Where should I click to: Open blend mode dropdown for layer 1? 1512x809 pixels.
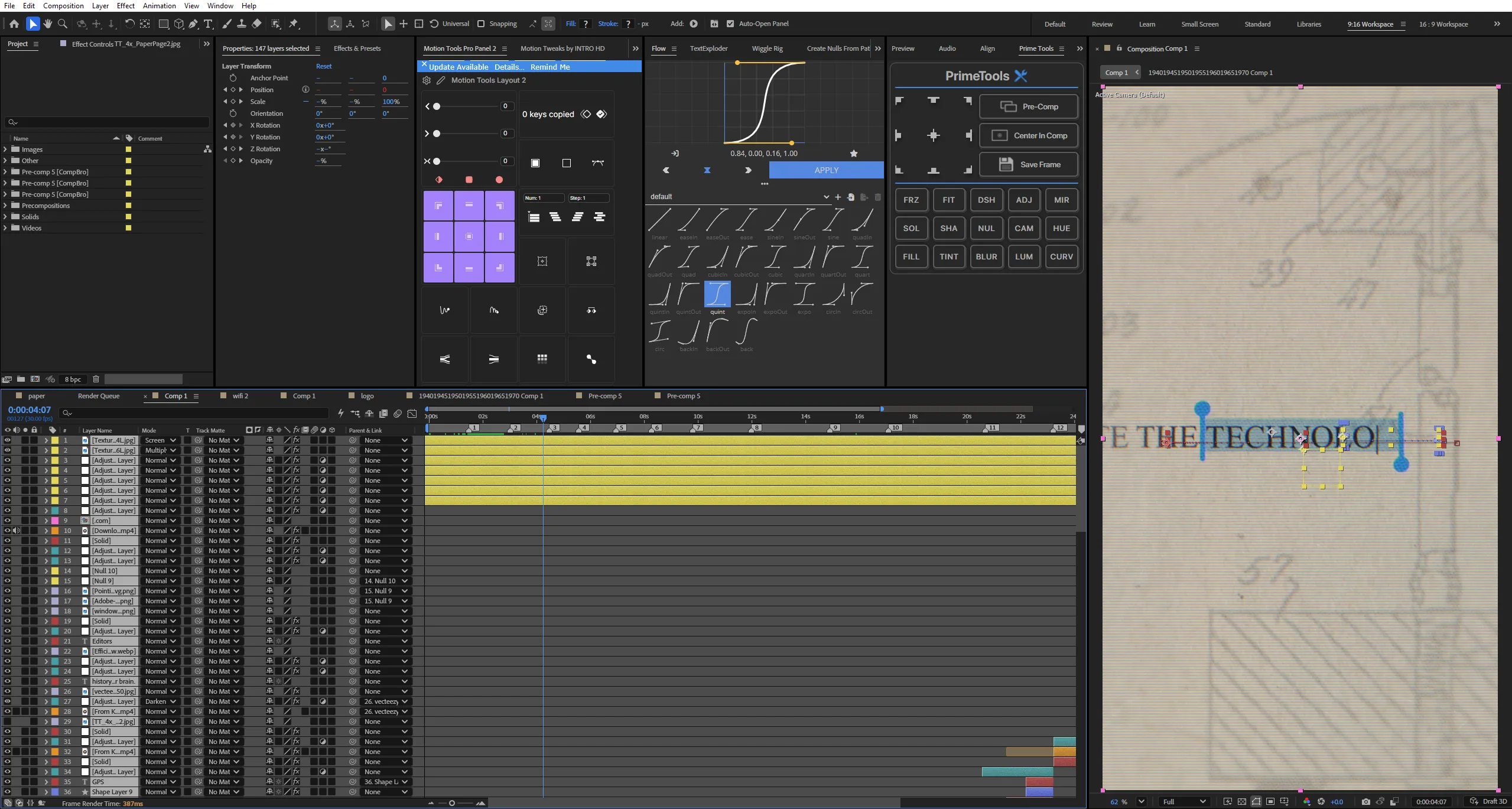160,440
